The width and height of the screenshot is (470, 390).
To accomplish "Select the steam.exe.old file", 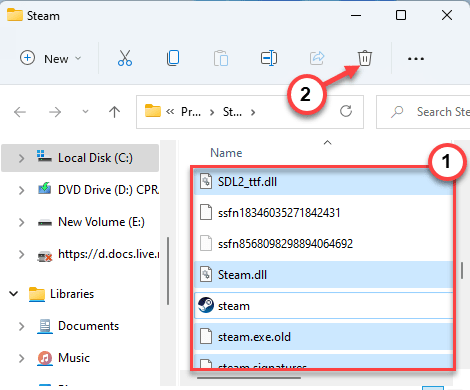I will click(323, 337).
